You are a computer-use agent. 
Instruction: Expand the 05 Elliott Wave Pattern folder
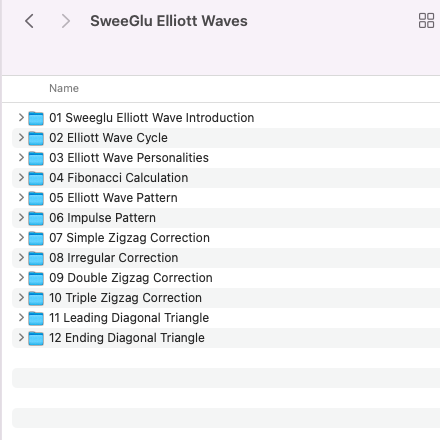click(21, 197)
